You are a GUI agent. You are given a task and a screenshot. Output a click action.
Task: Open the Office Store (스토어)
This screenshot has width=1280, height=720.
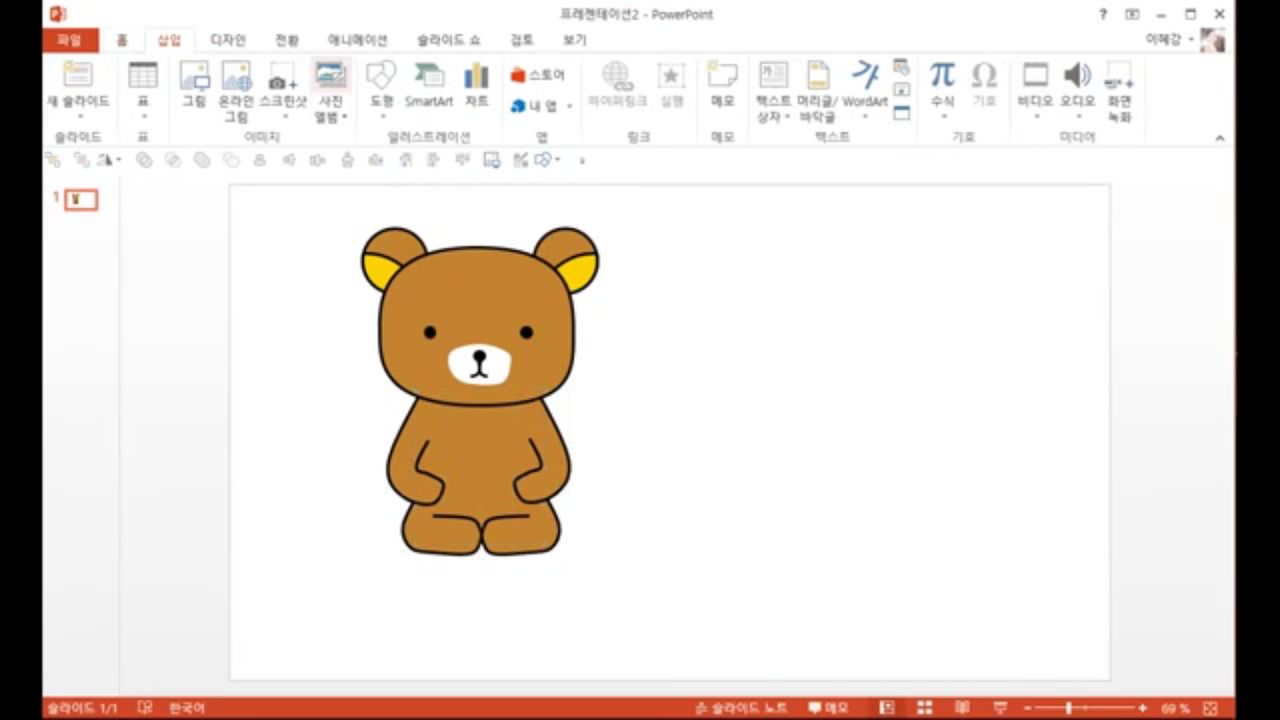tap(538, 75)
